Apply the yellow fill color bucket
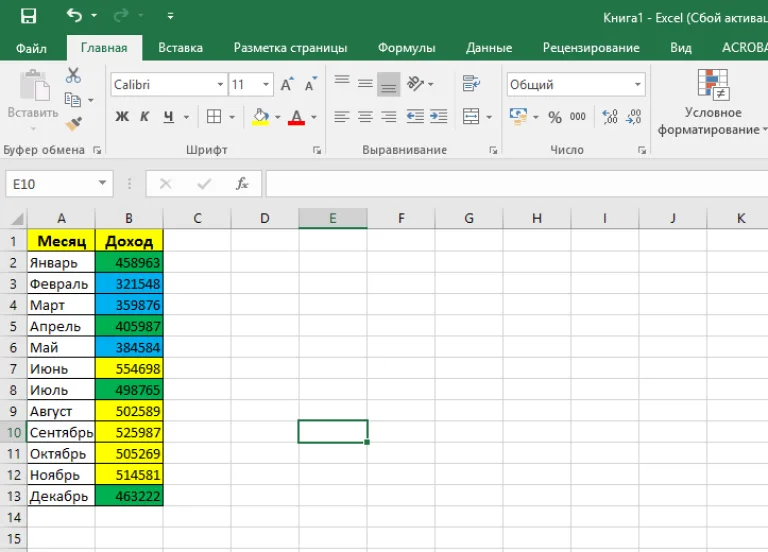This screenshot has width=768, height=552. click(x=261, y=117)
